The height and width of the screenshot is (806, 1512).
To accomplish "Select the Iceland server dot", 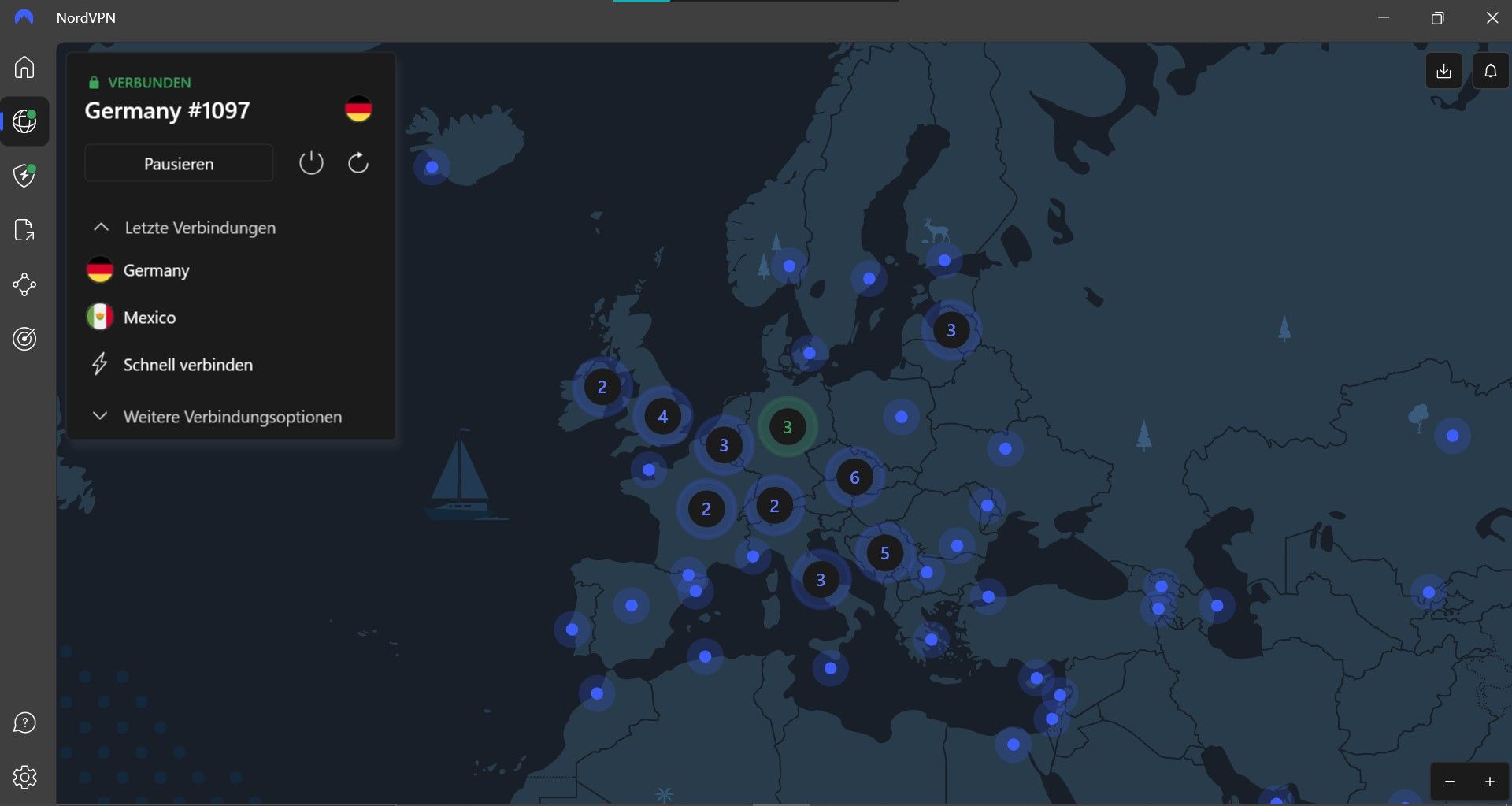I will click(432, 167).
